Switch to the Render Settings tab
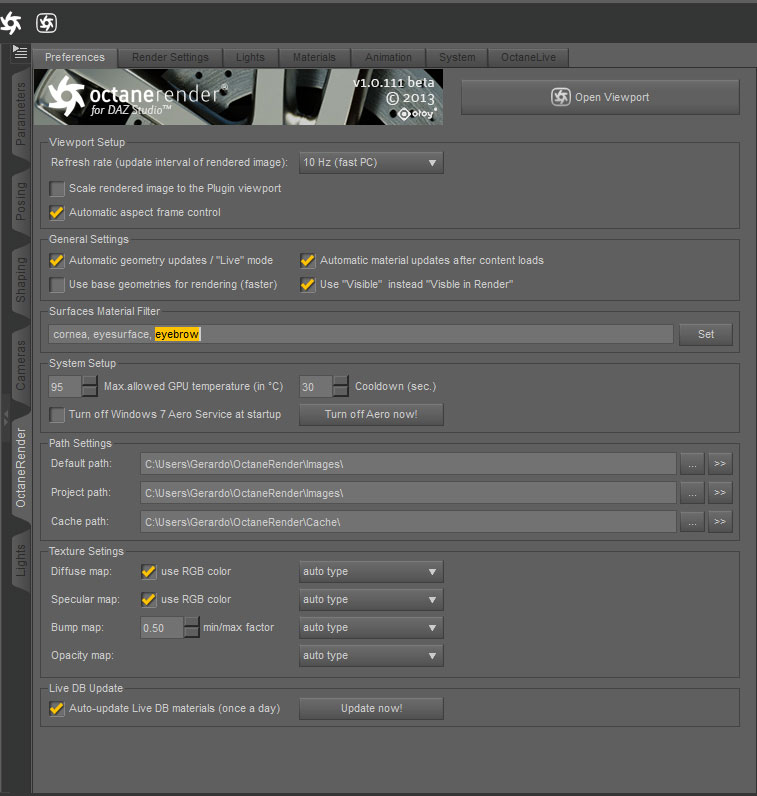Image resolution: width=757 pixels, height=796 pixels. pyautogui.click(x=170, y=57)
